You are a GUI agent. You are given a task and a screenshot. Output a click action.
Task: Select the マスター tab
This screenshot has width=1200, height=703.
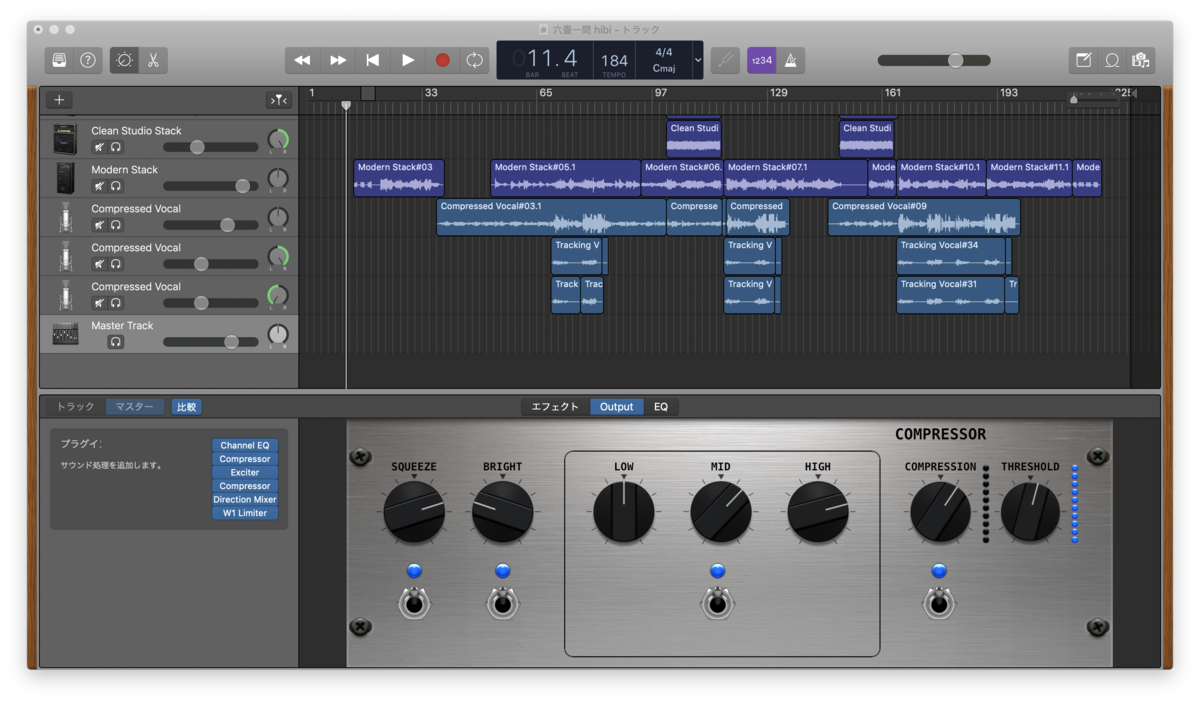click(x=134, y=407)
